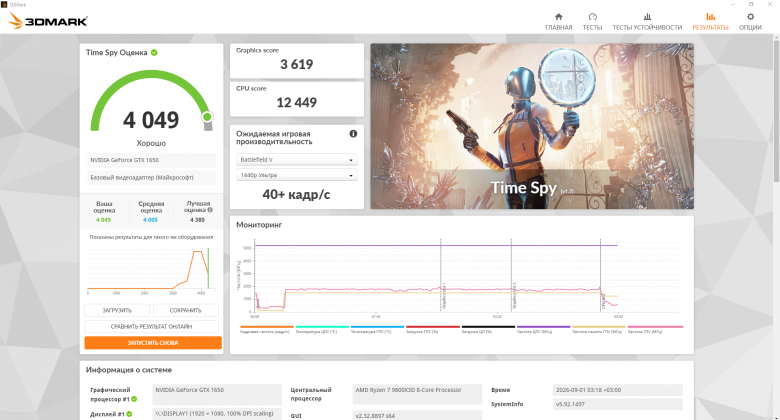Toggle Загрузка ЦП black legend

pyautogui.click(x=488, y=329)
